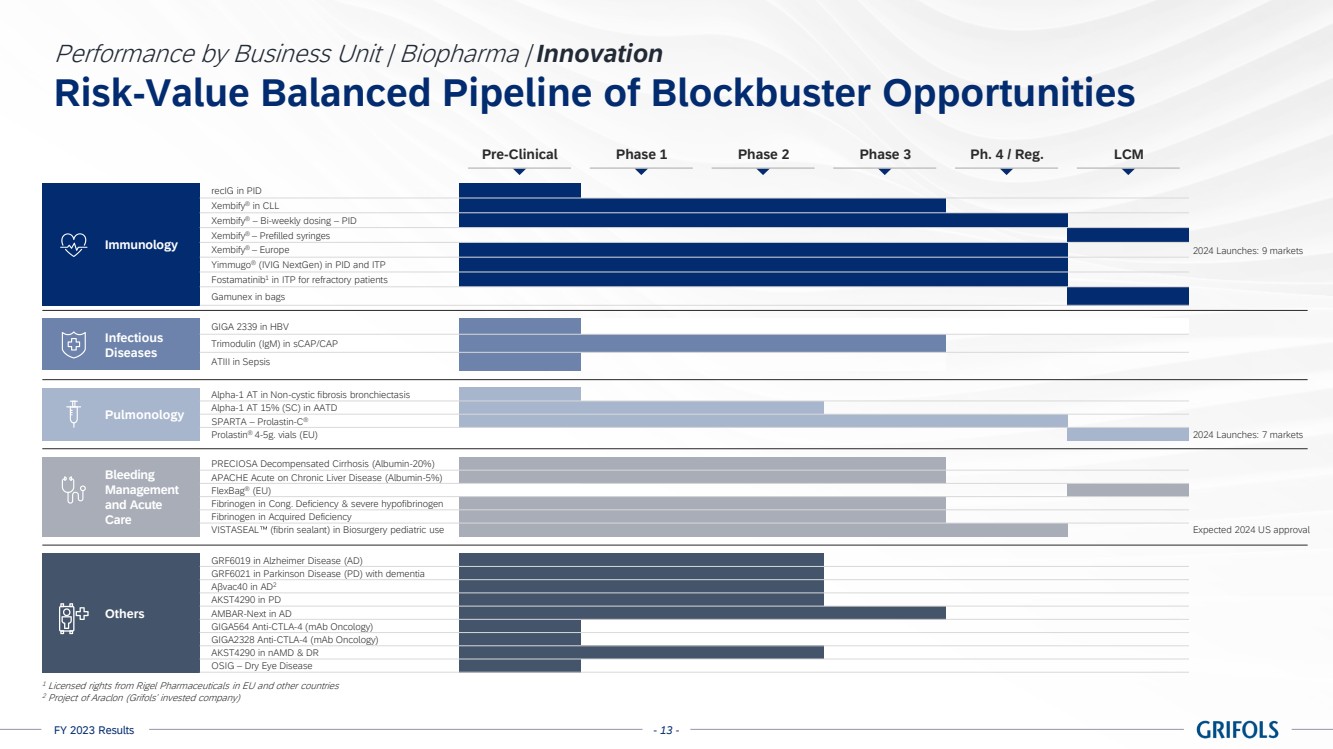Click 'Xembify – Prefilled syringes' row label
Image resolution: width=1333 pixels, height=749 pixels.
pos(270,236)
